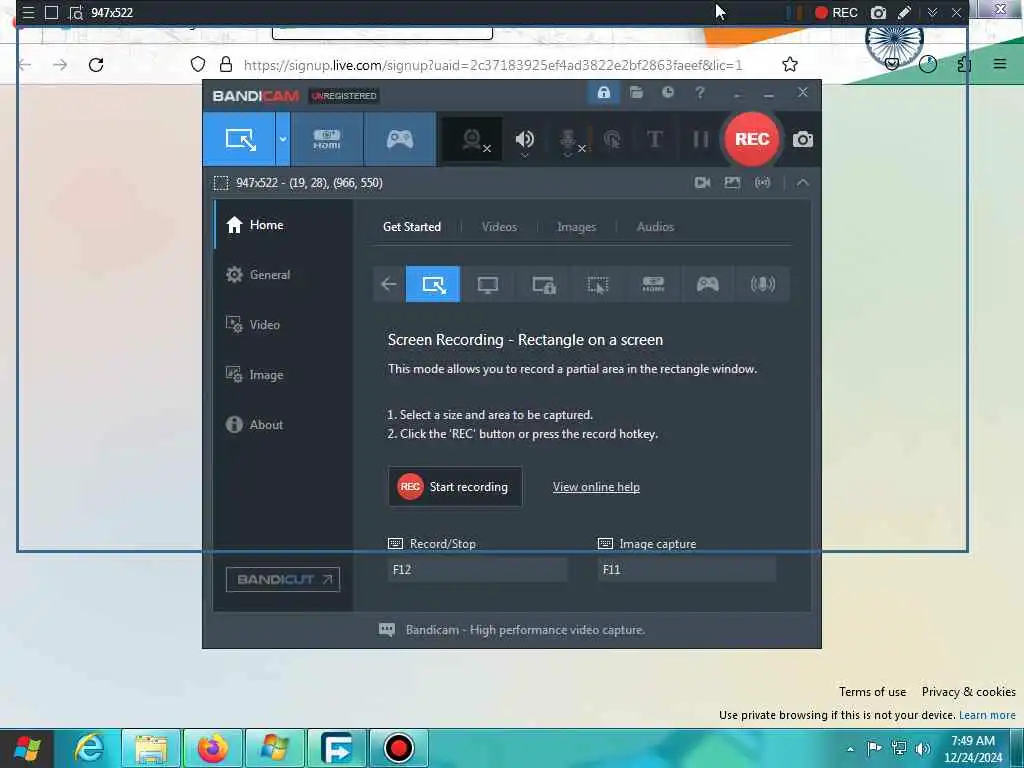This screenshot has width=1024, height=768.
Task: Click the video camera icon in status row
Action: coord(702,183)
